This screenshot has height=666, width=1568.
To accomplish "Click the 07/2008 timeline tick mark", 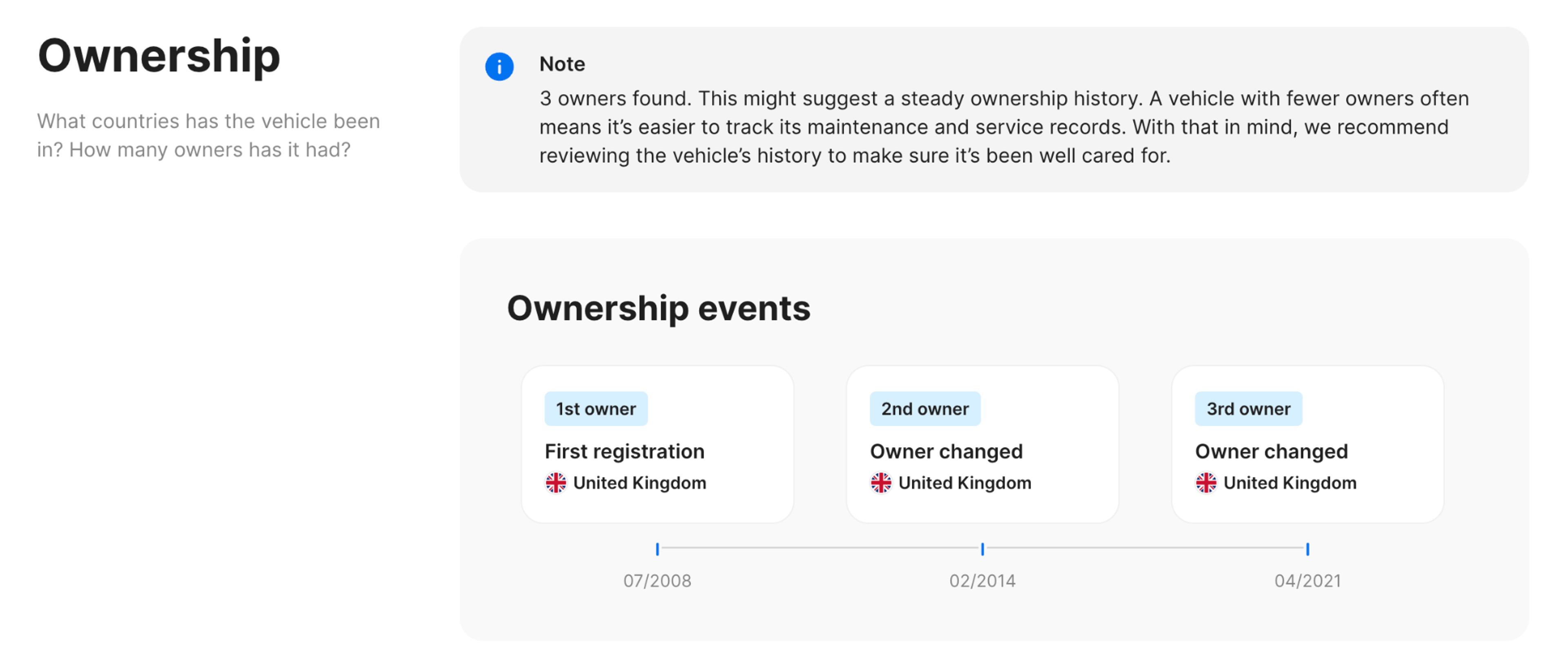I will 657,549.
